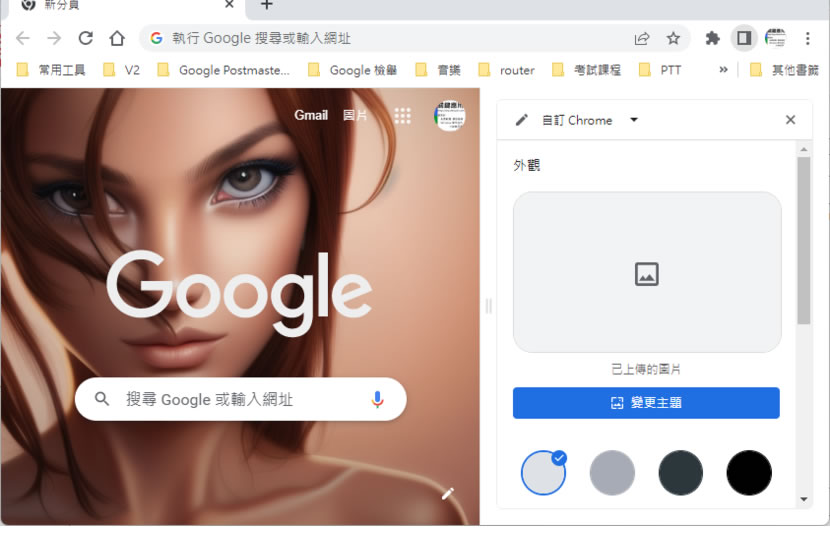Open the 圖片 images link
This screenshot has width=830, height=548.
[355, 115]
